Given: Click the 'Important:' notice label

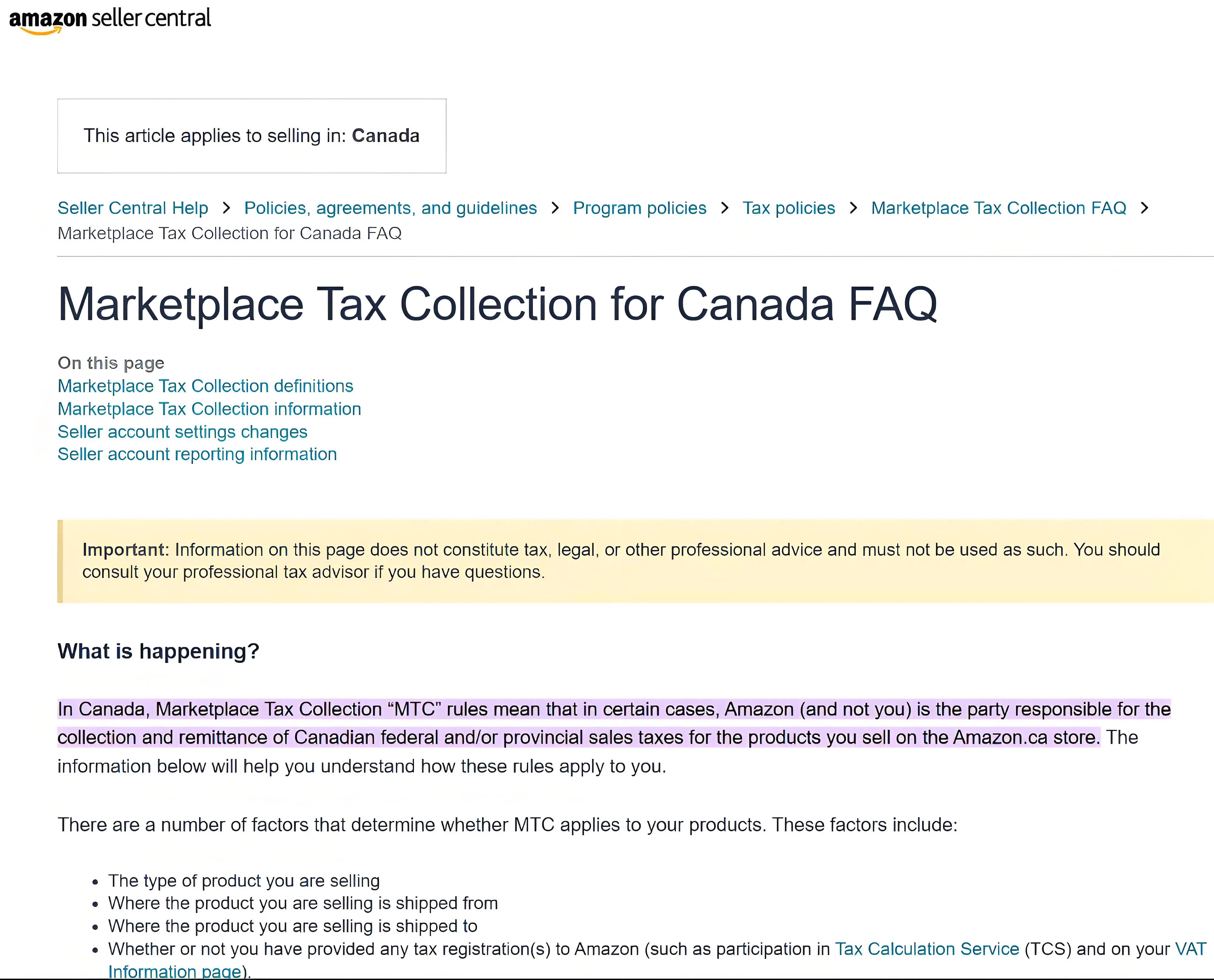Looking at the screenshot, I should pos(125,550).
